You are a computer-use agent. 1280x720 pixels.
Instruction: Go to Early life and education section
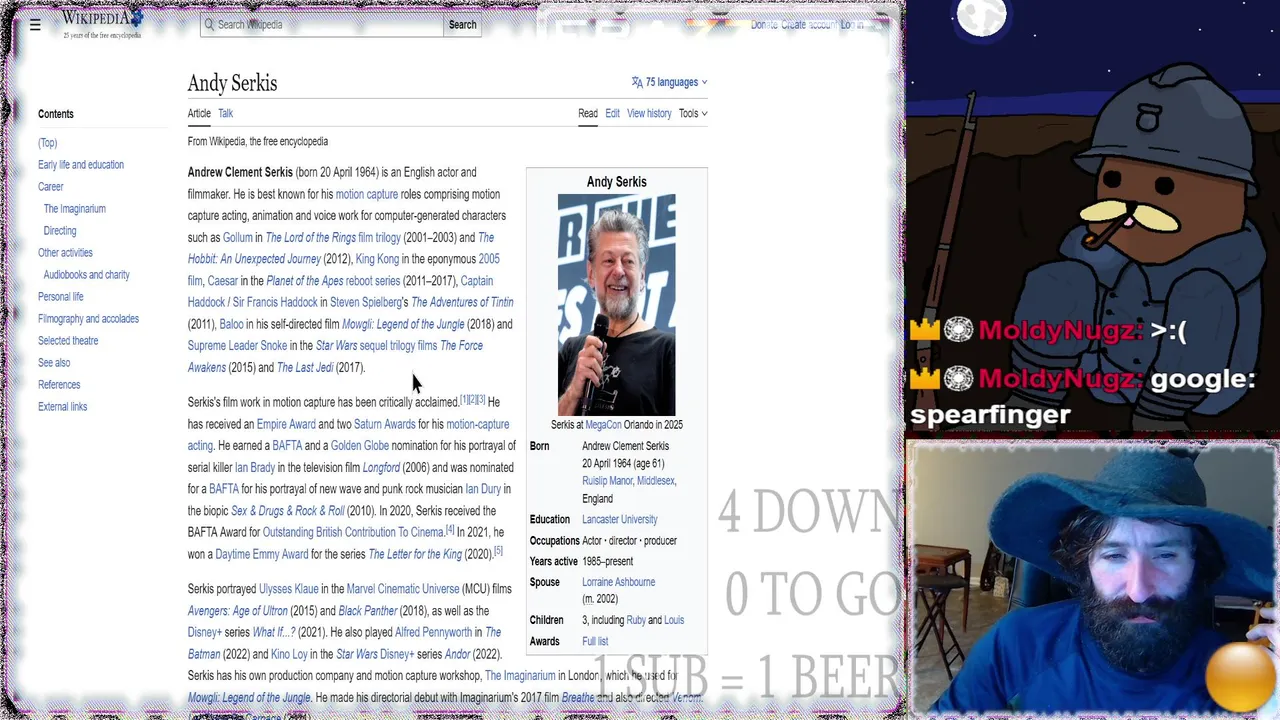point(81,165)
